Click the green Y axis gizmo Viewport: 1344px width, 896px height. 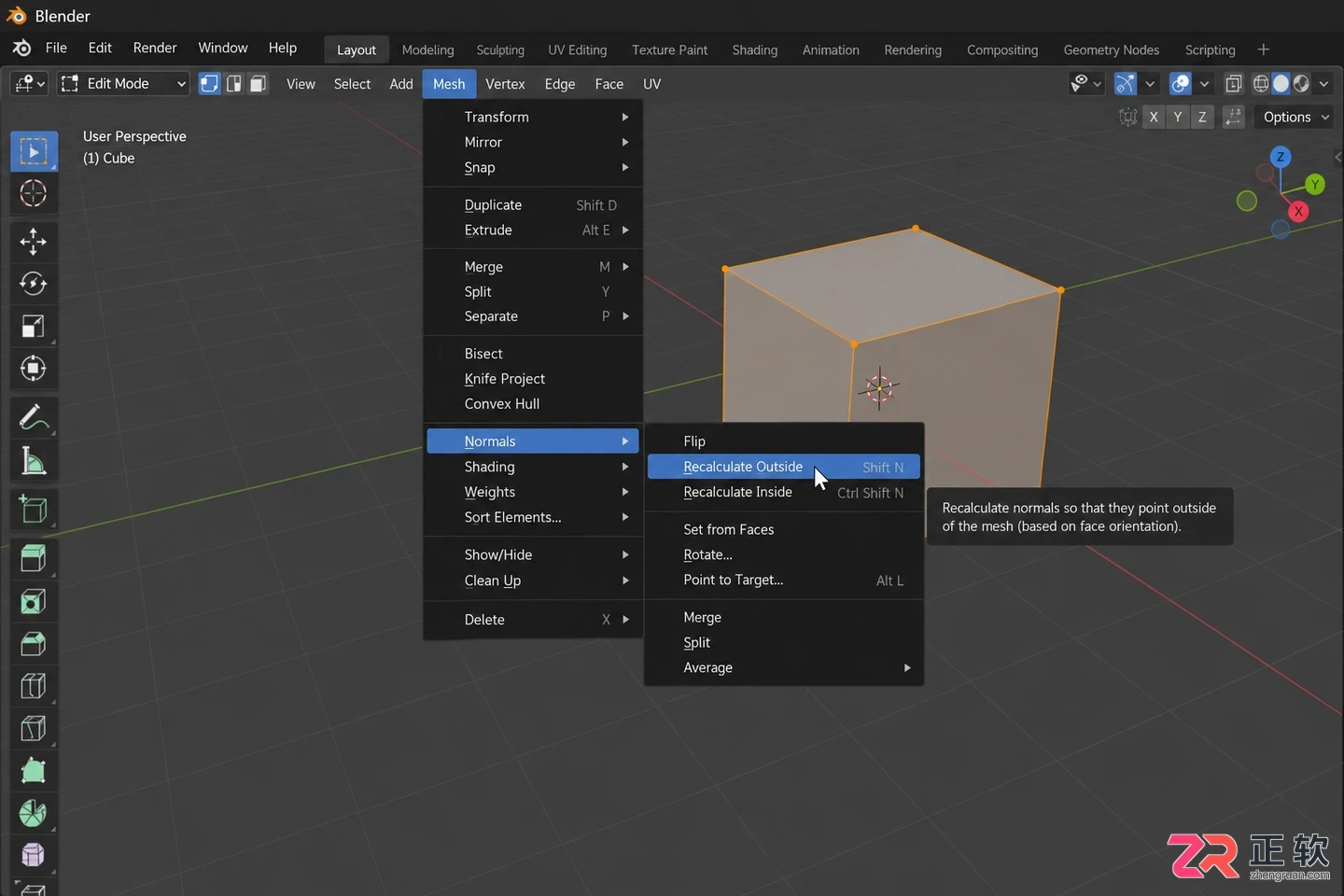(1314, 185)
